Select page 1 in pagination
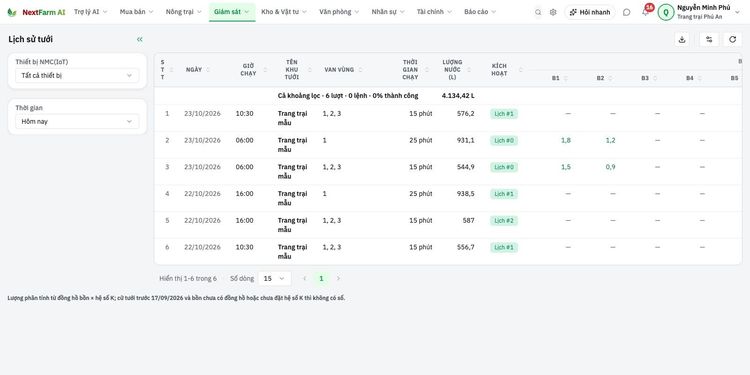750x375 pixels. point(321,278)
